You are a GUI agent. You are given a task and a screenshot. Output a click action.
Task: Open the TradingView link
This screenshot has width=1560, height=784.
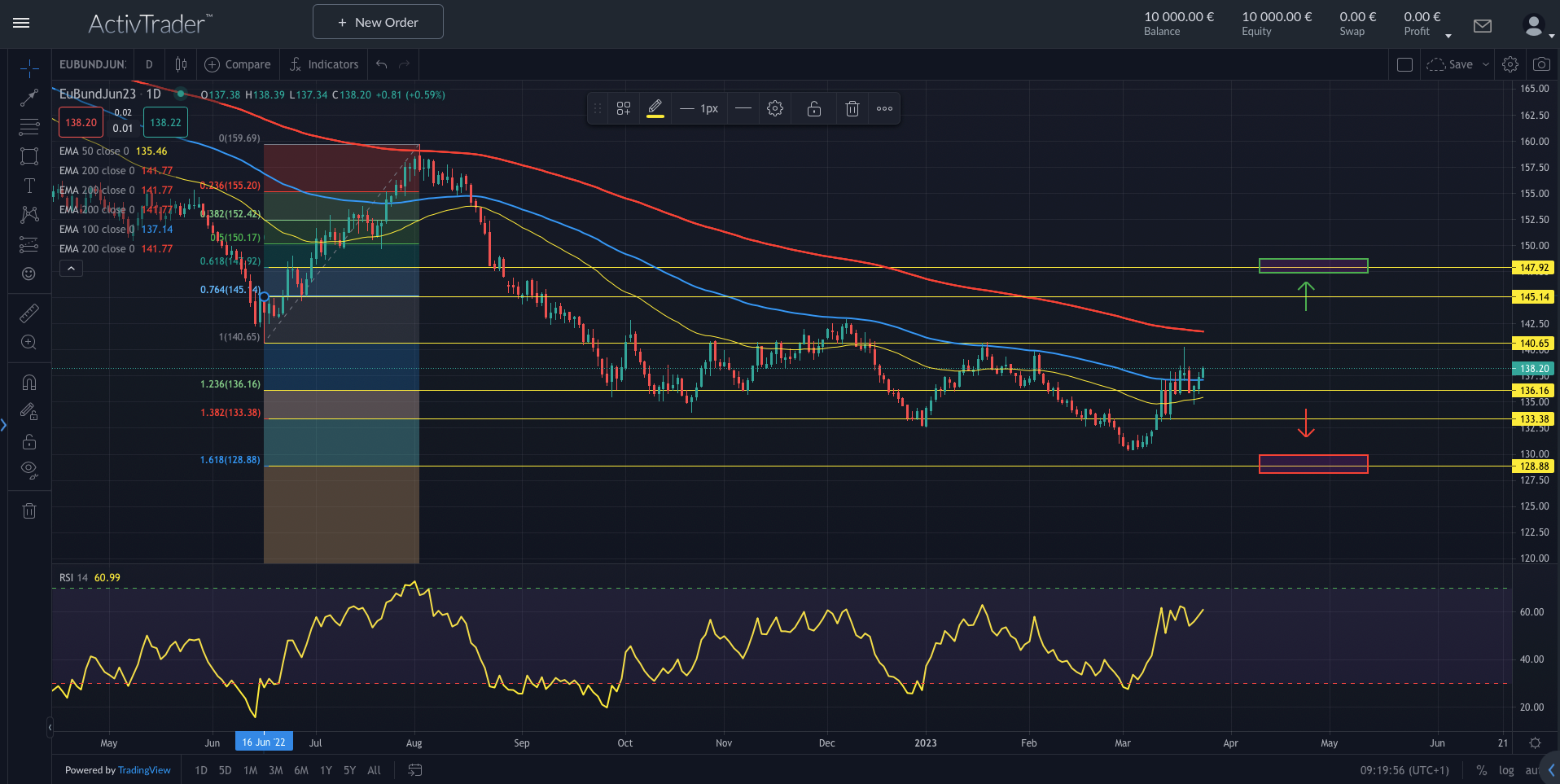144,770
